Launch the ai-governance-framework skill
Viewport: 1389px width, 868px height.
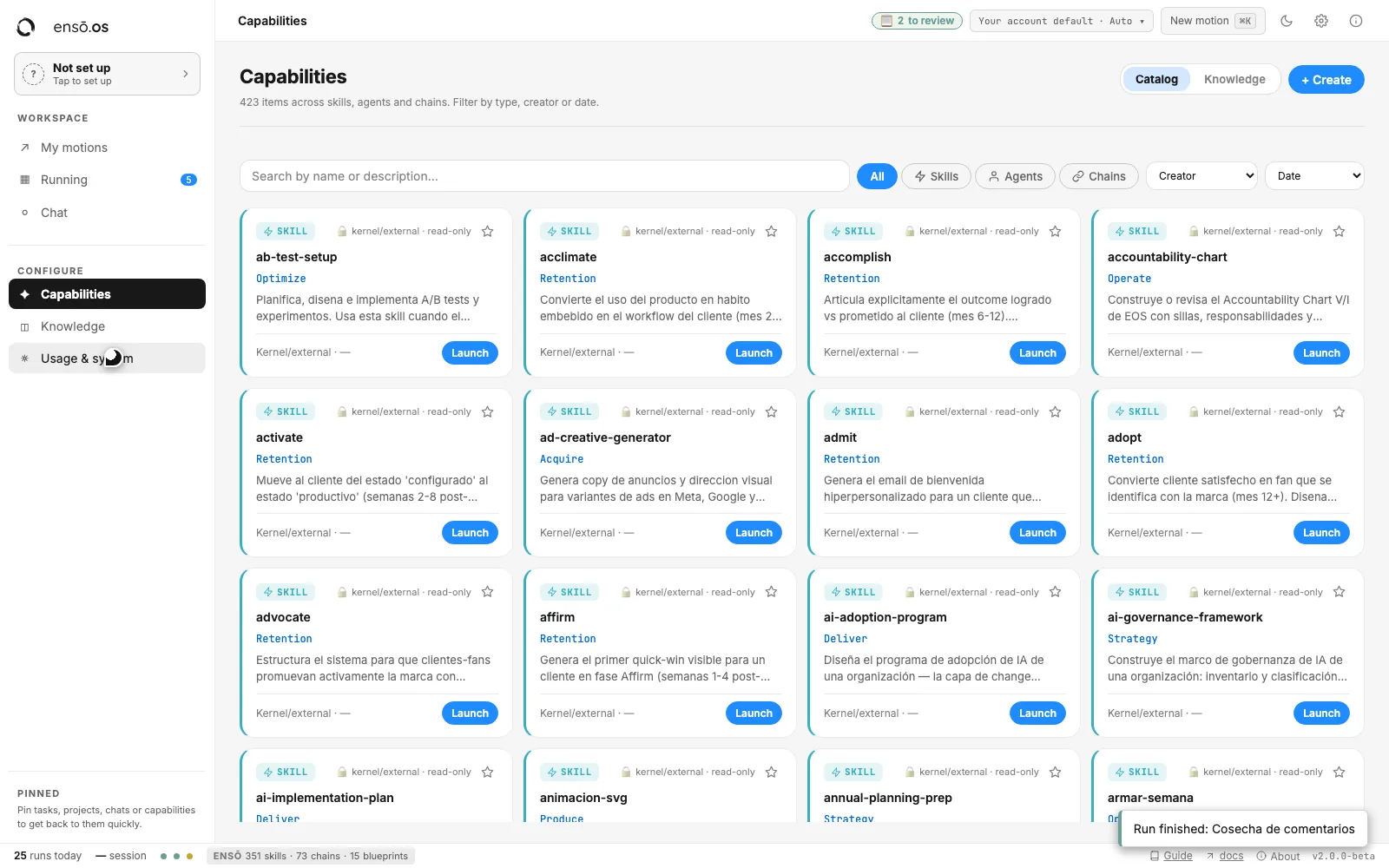pyautogui.click(x=1321, y=713)
